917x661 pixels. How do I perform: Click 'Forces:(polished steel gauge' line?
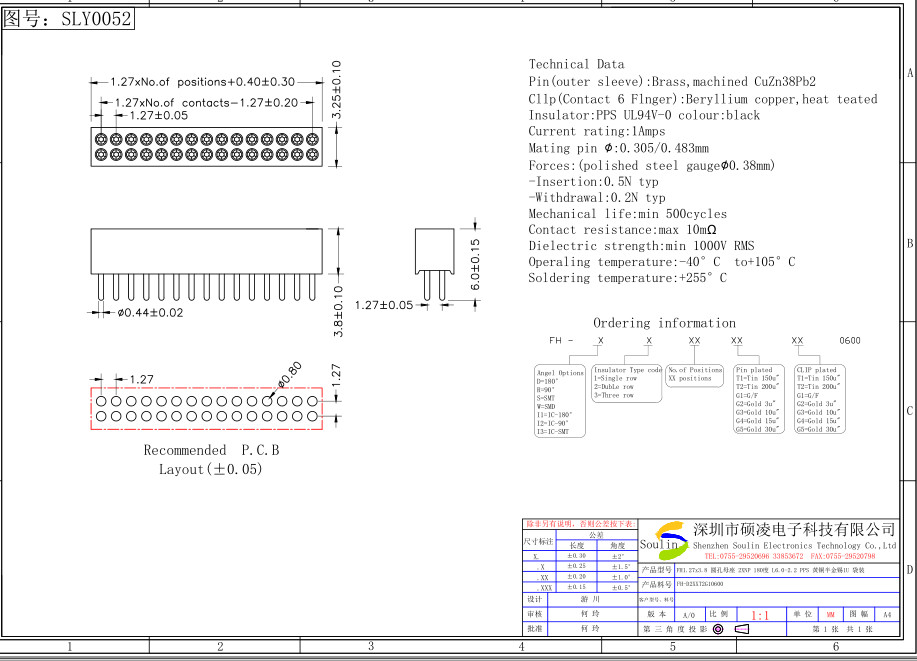click(x=651, y=166)
